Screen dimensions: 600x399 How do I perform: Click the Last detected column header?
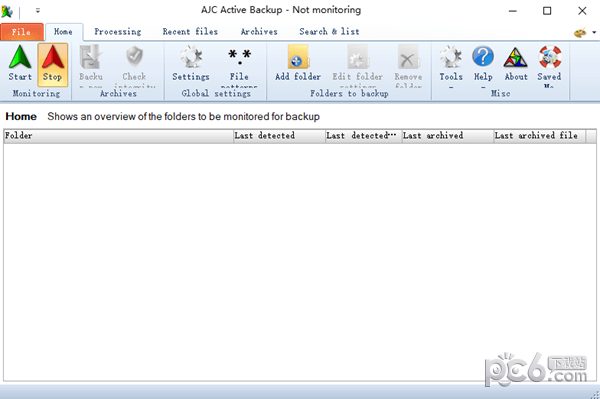tap(279, 136)
